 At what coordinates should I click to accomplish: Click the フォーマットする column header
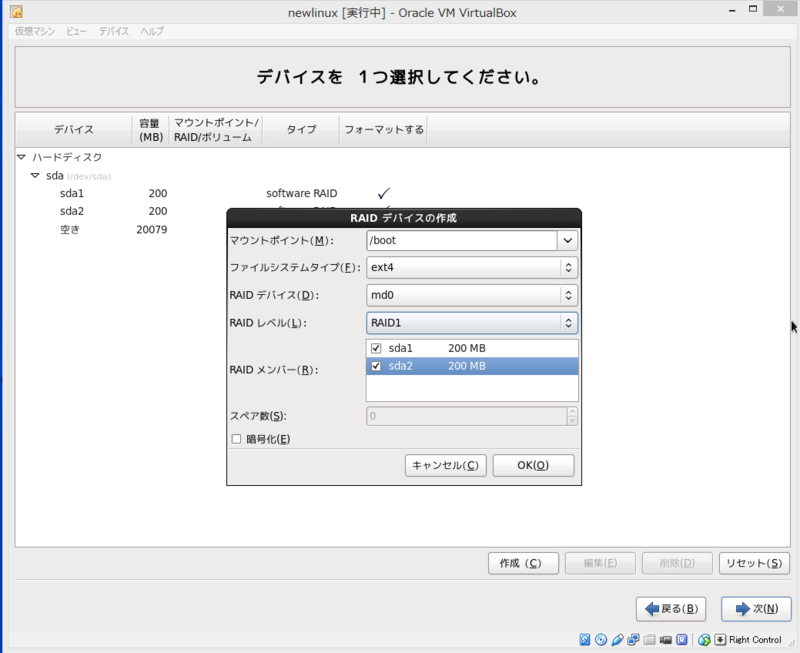(384, 130)
